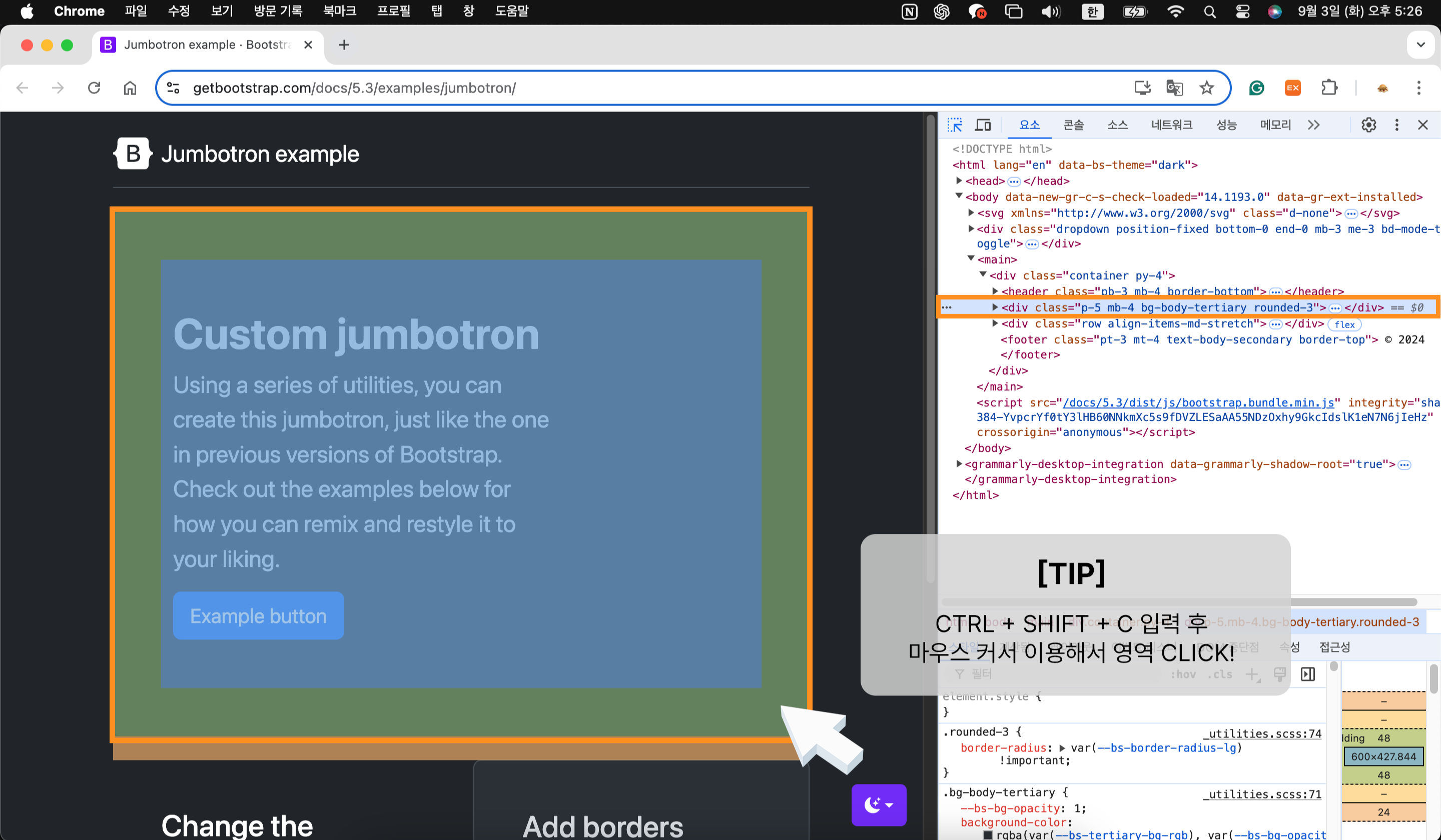
Task: Show more DevTools tabs chevron
Action: click(x=1313, y=125)
